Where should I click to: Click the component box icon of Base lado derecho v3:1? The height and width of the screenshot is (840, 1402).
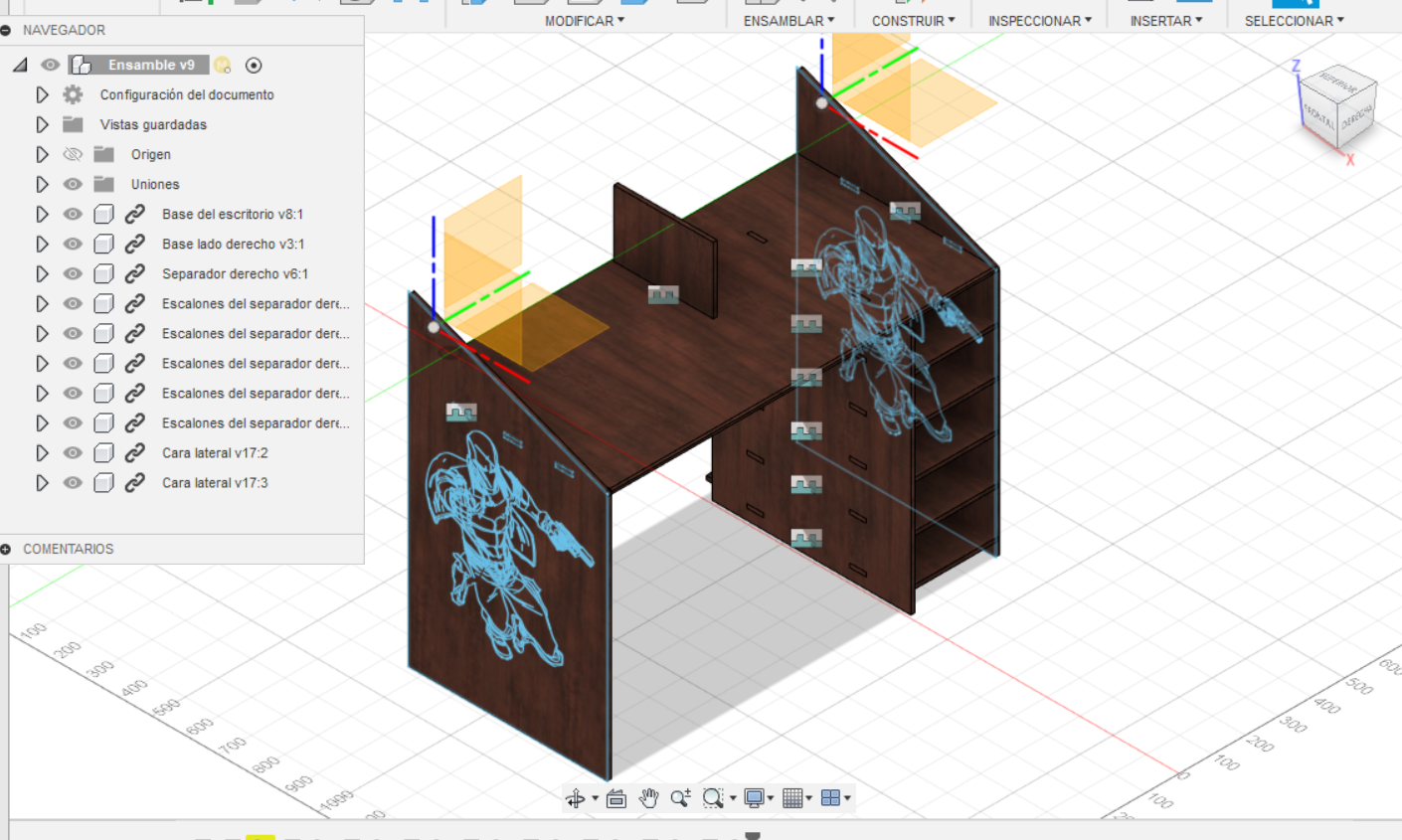point(103,244)
